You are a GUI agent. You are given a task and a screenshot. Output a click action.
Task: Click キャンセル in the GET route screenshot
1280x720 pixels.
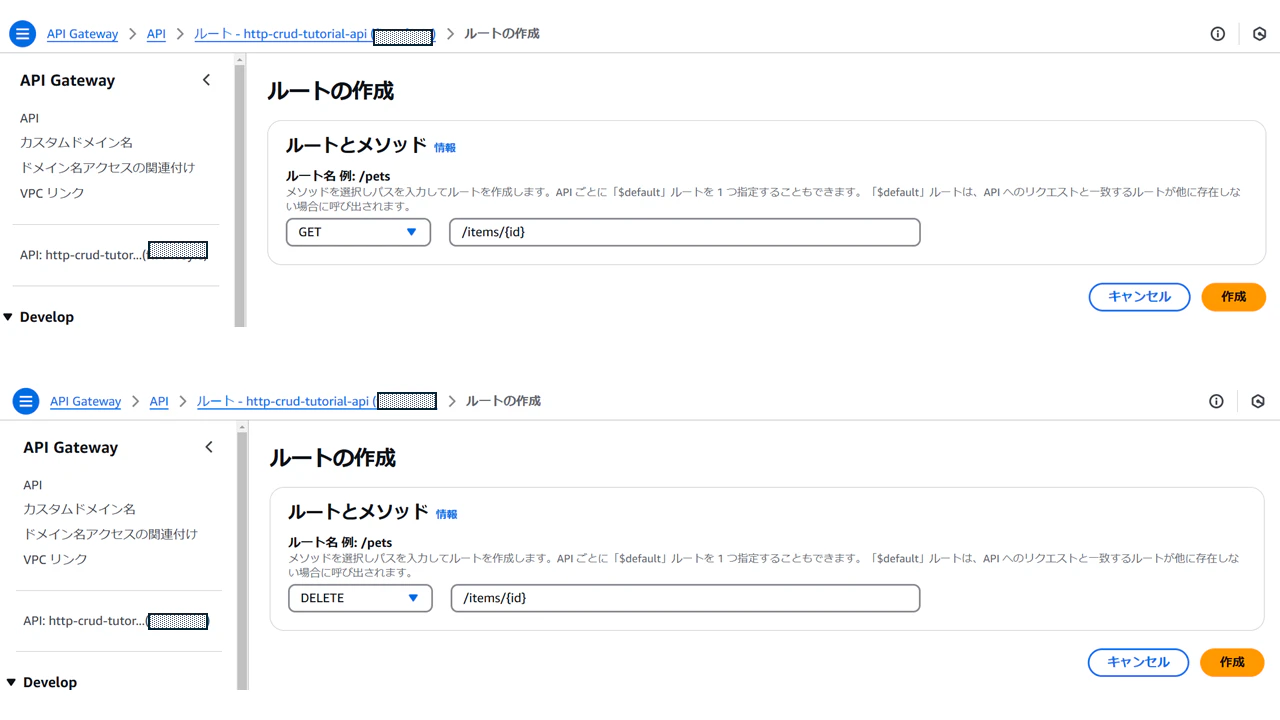1139,297
